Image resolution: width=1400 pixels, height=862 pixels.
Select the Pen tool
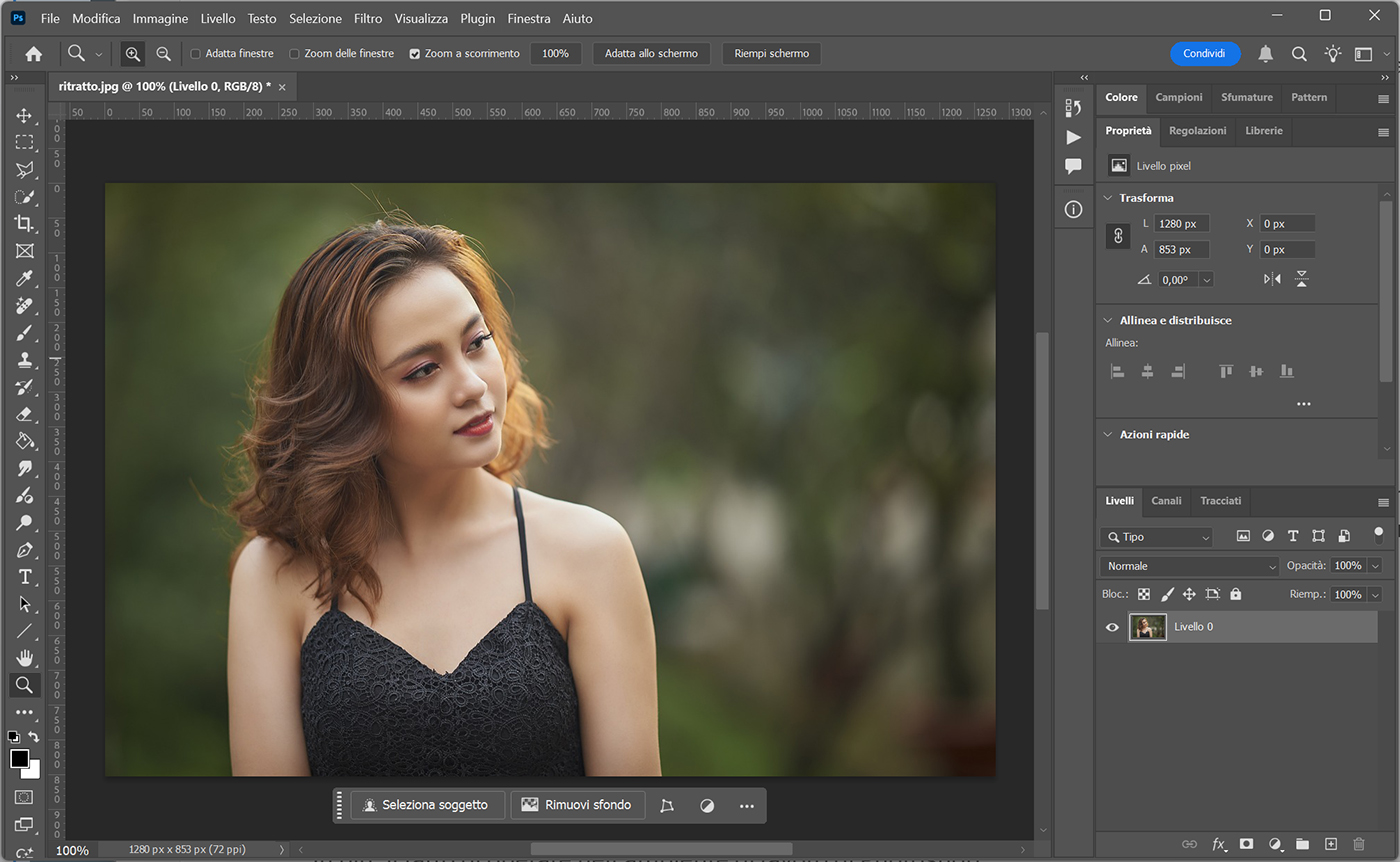(x=24, y=550)
